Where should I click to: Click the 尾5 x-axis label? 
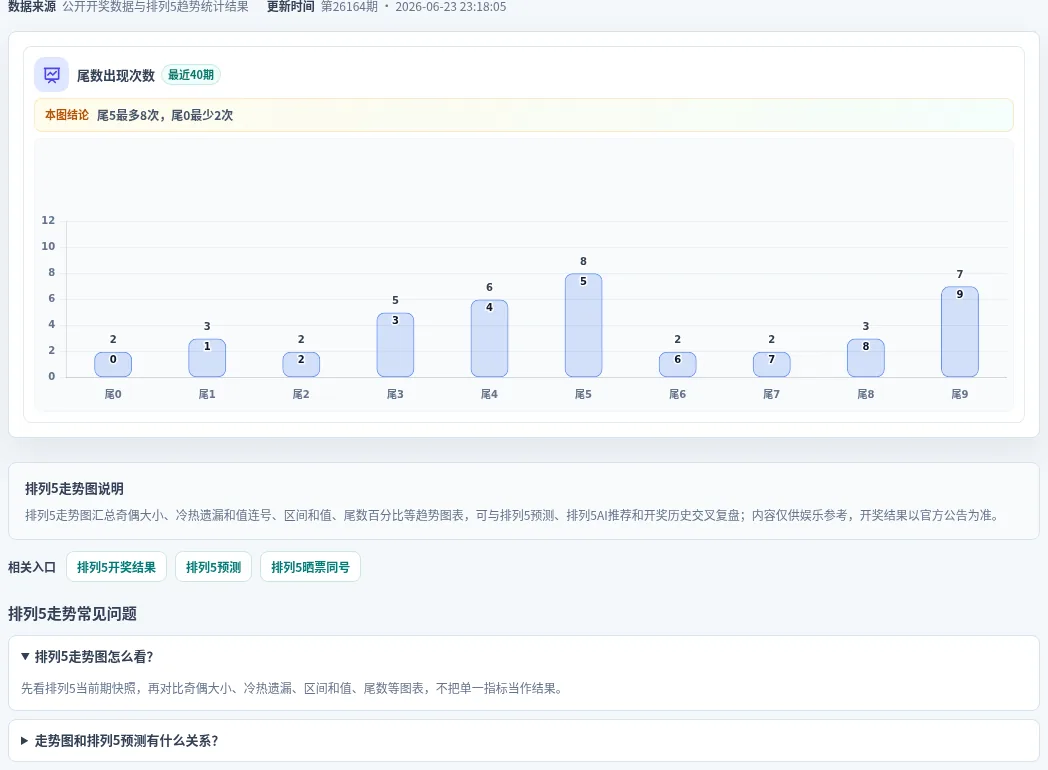[x=583, y=394]
